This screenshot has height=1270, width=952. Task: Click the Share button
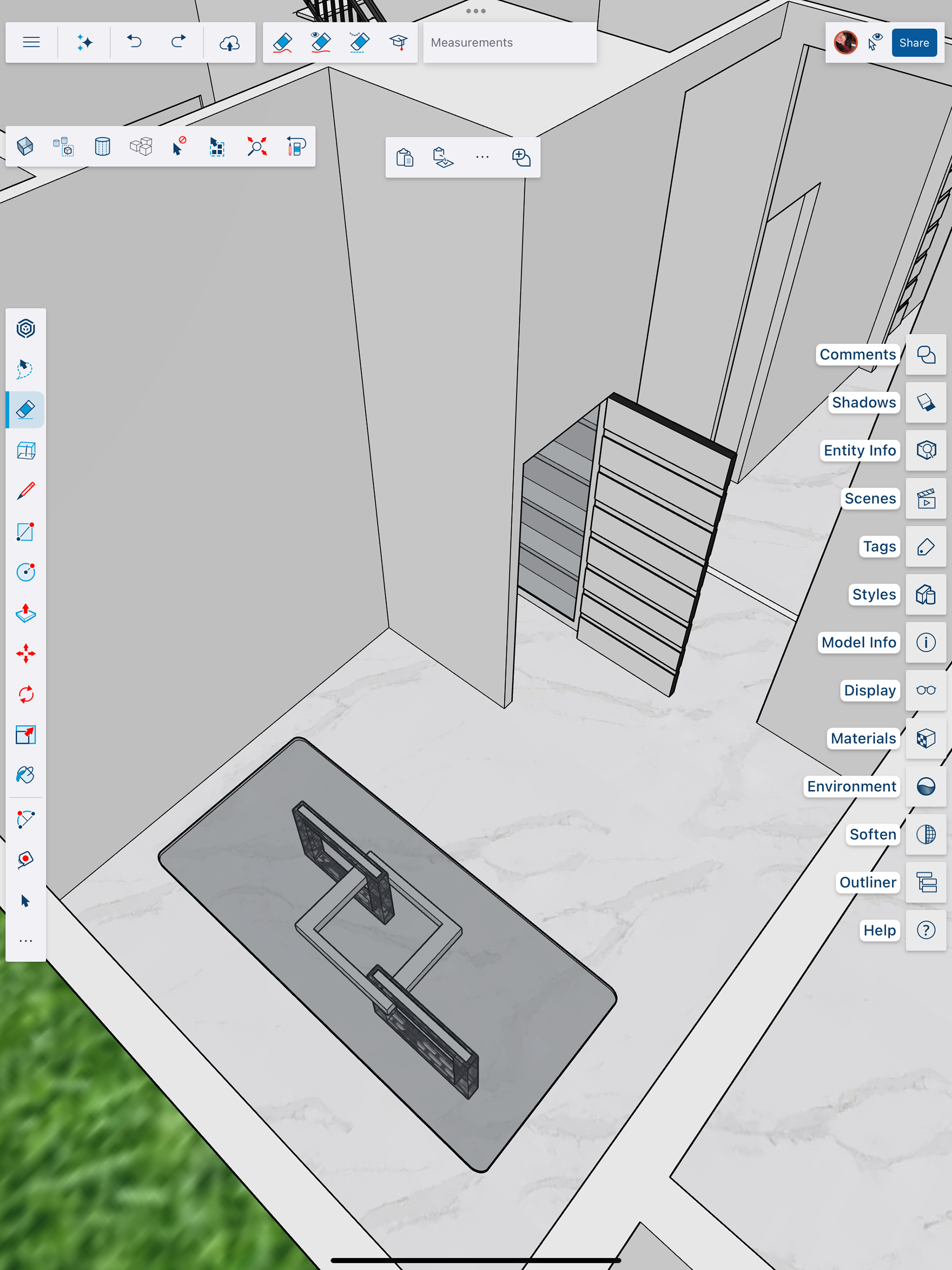pyautogui.click(x=913, y=43)
